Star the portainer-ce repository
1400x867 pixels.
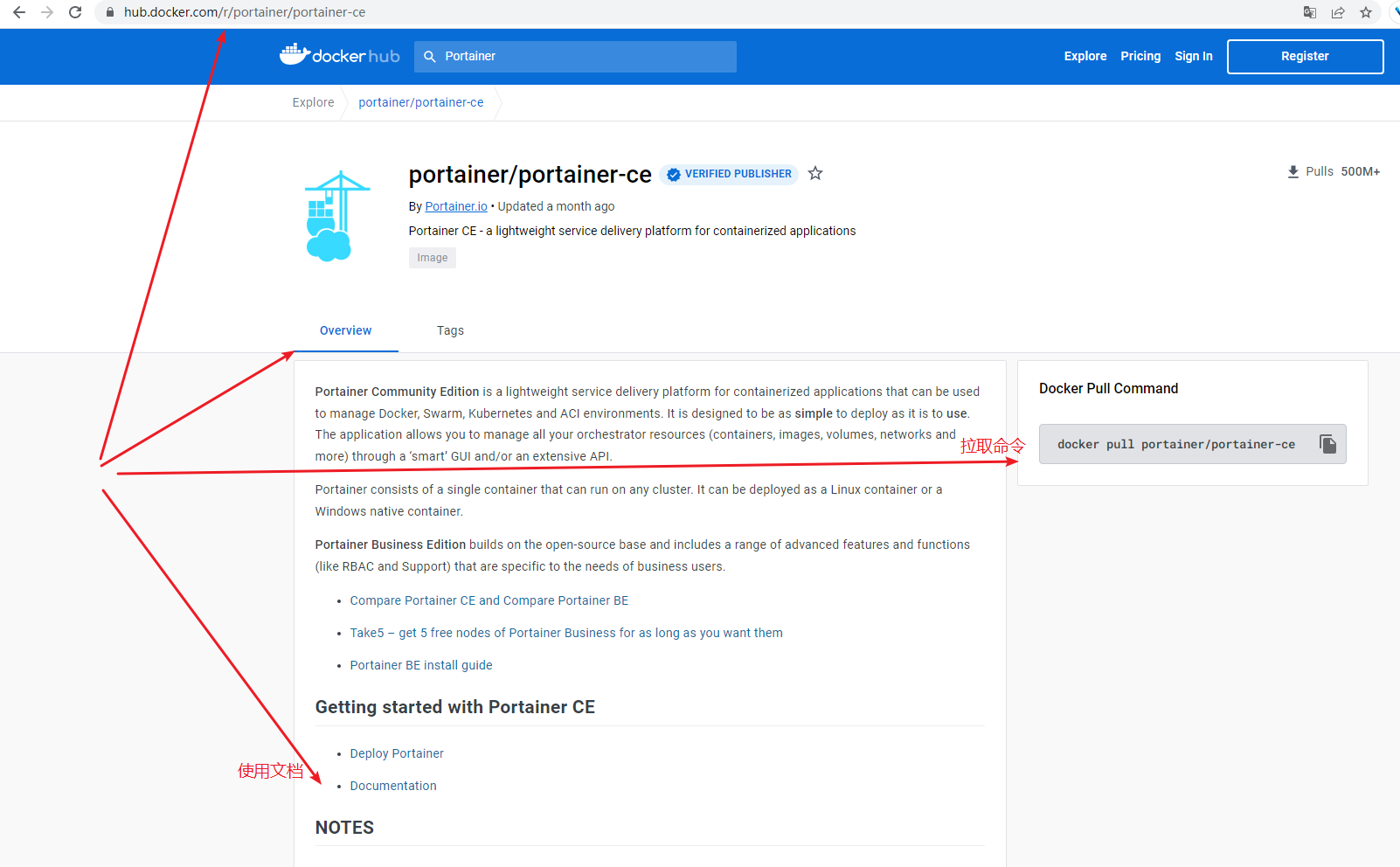[815, 173]
